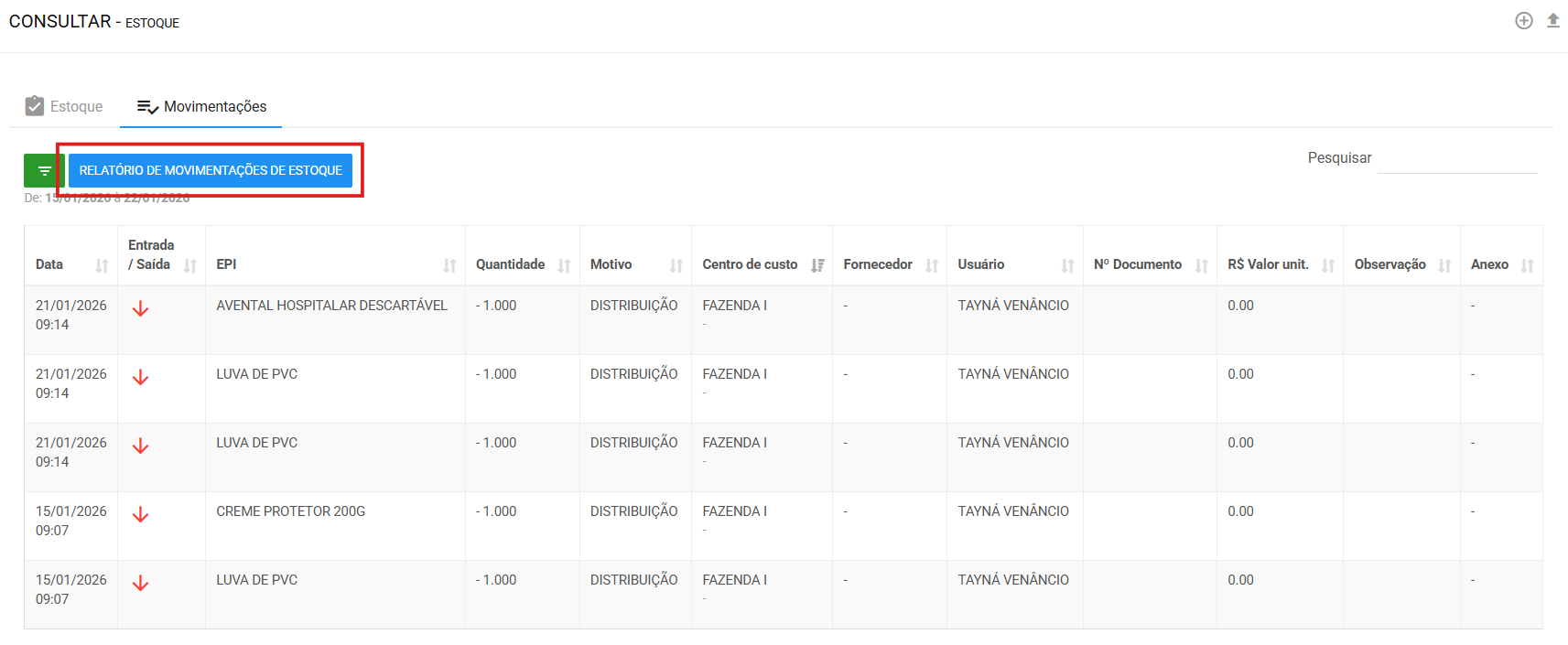Sort by the Entrada / Saída column

[162, 255]
